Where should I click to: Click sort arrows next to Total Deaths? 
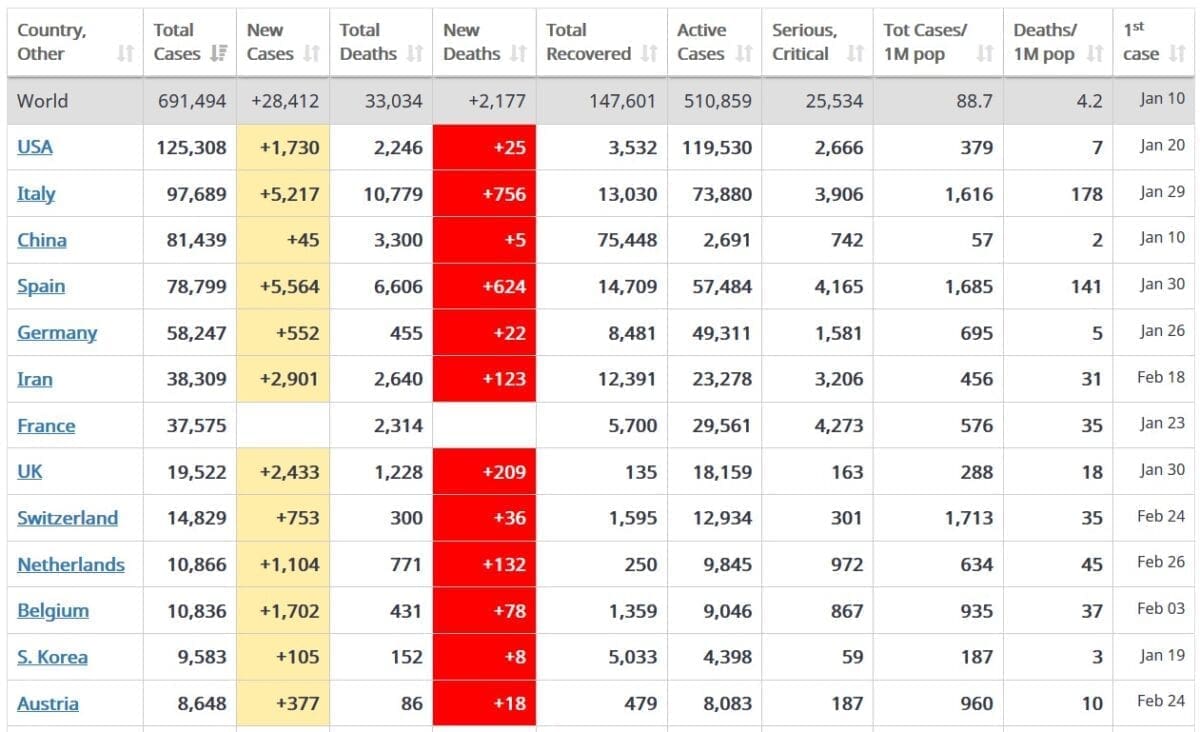click(x=415, y=55)
